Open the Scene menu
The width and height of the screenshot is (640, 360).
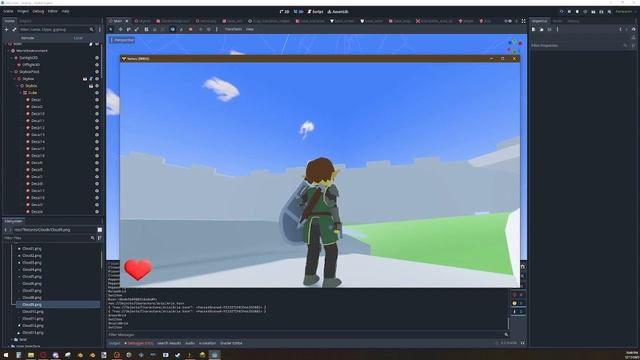(x=8, y=11)
